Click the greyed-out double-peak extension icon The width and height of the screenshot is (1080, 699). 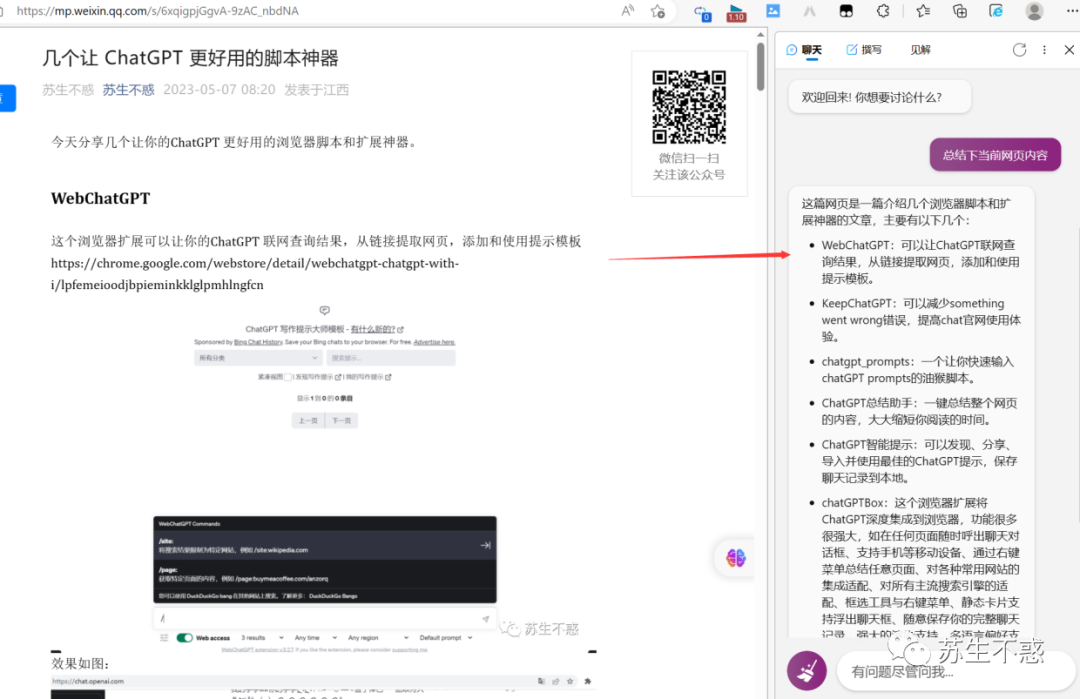coord(809,11)
